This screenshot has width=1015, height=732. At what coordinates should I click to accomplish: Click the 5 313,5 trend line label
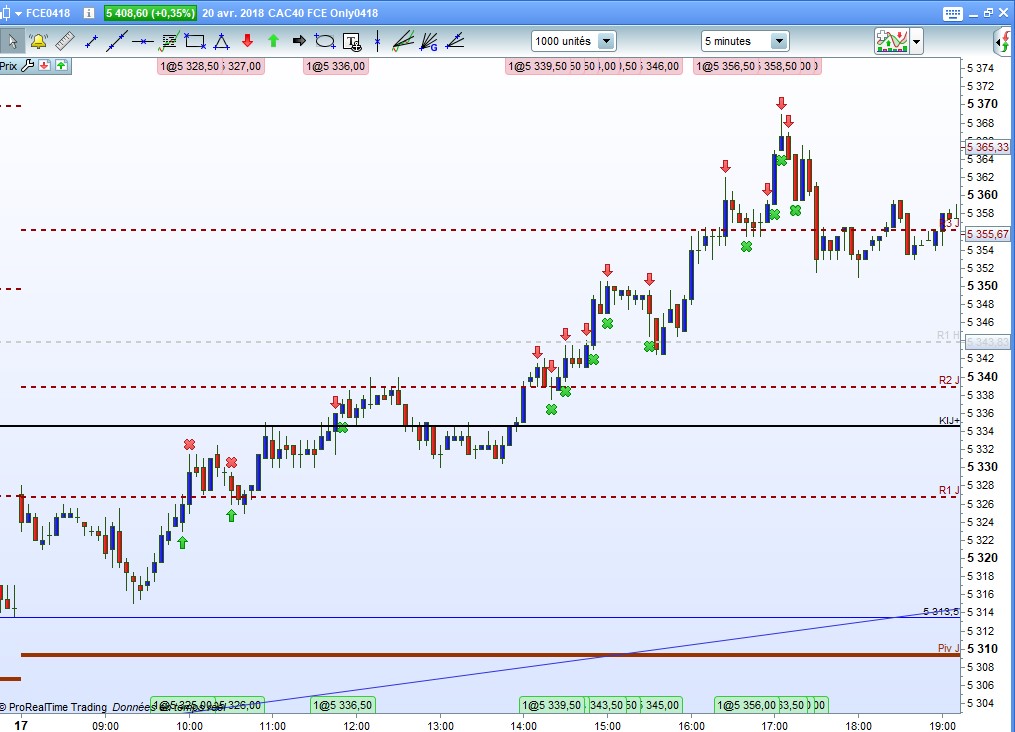pyautogui.click(x=941, y=611)
